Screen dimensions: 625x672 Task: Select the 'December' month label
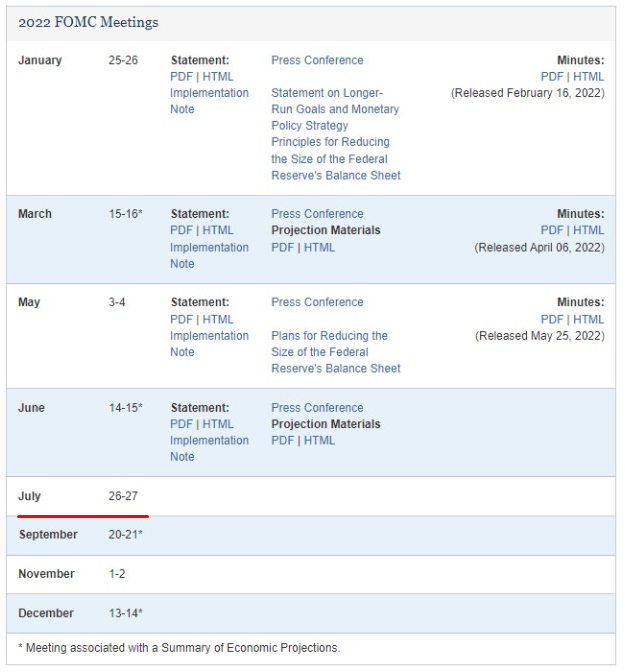(x=46, y=613)
